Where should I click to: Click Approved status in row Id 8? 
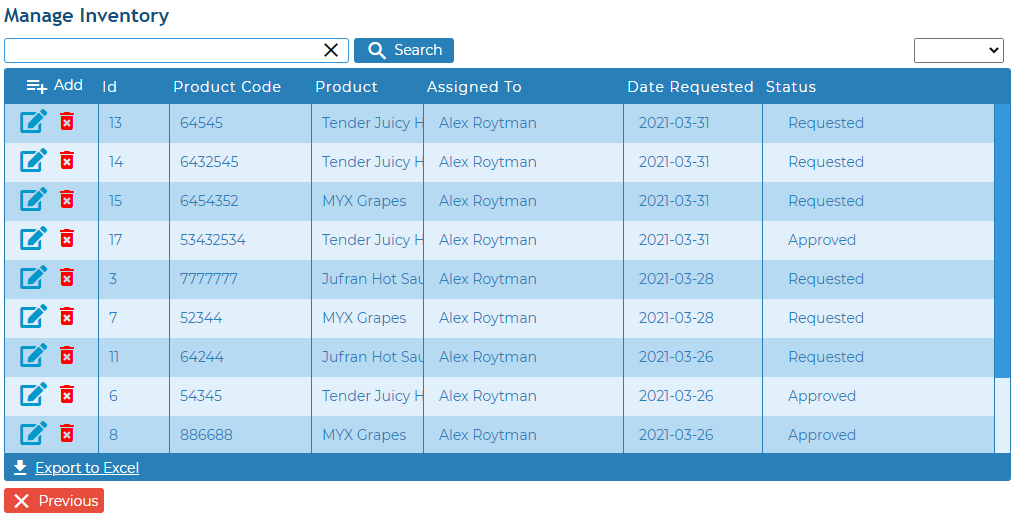point(822,434)
